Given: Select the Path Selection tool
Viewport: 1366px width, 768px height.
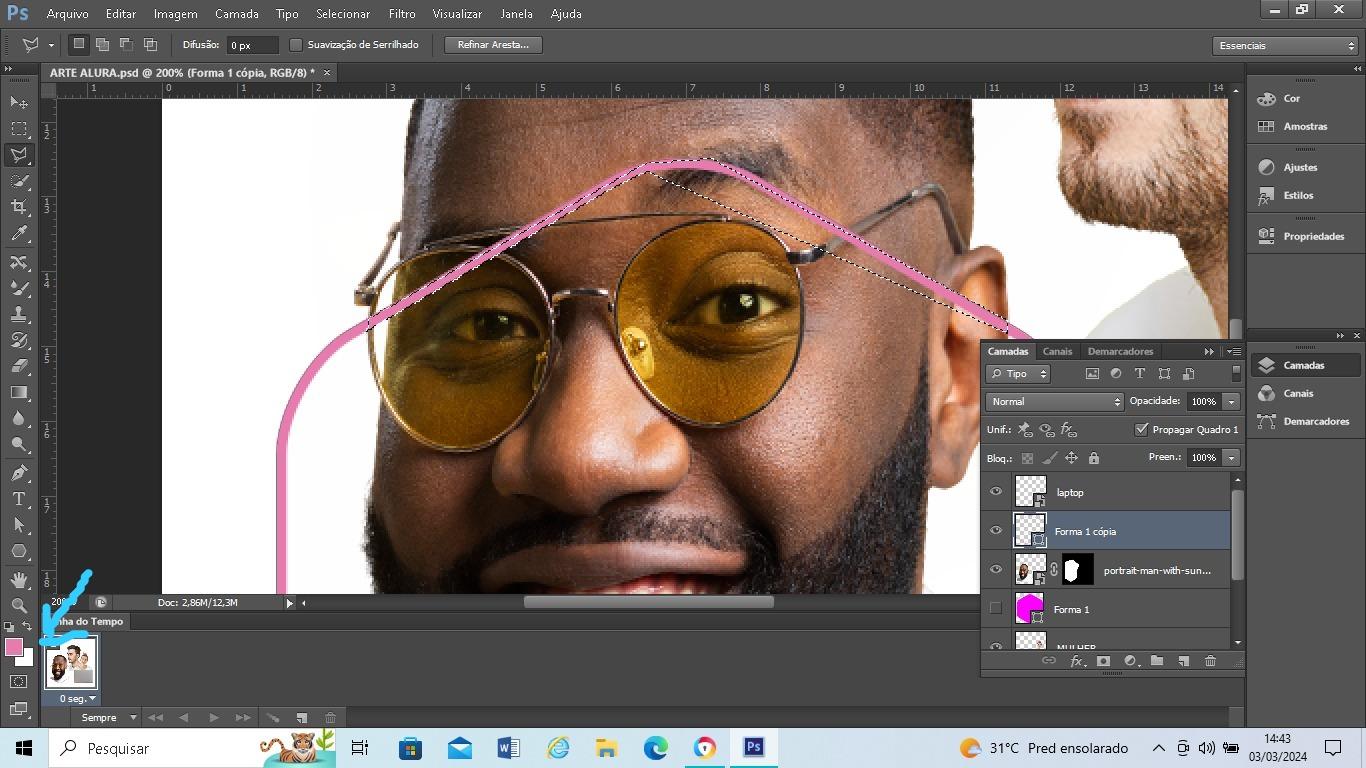Looking at the screenshot, I should pyautogui.click(x=19, y=525).
